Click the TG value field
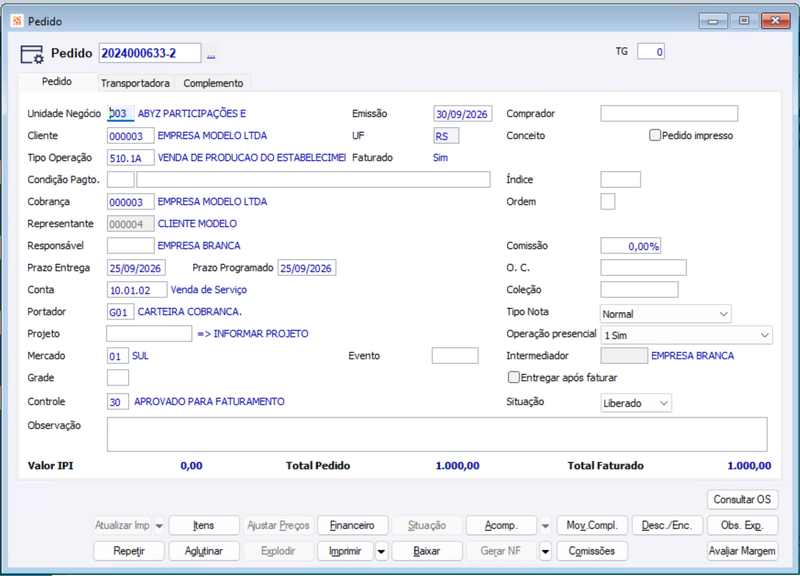 pyautogui.click(x=651, y=52)
